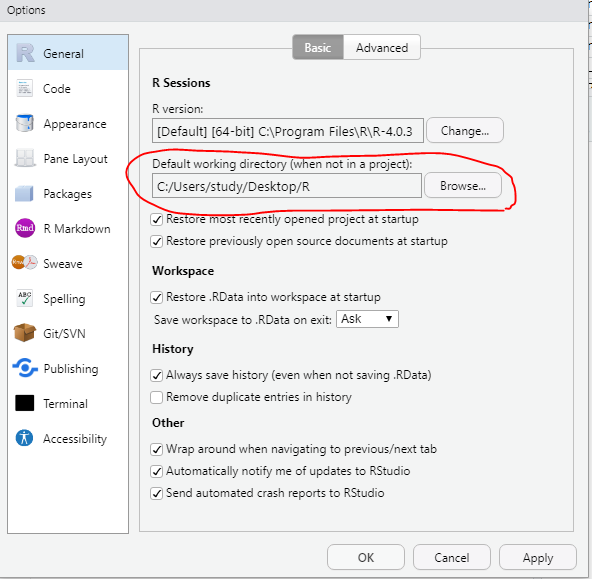The image size is (592, 579).
Task: Open the Sweave icon
Action: pyautogui.click(x=25, y=263)
